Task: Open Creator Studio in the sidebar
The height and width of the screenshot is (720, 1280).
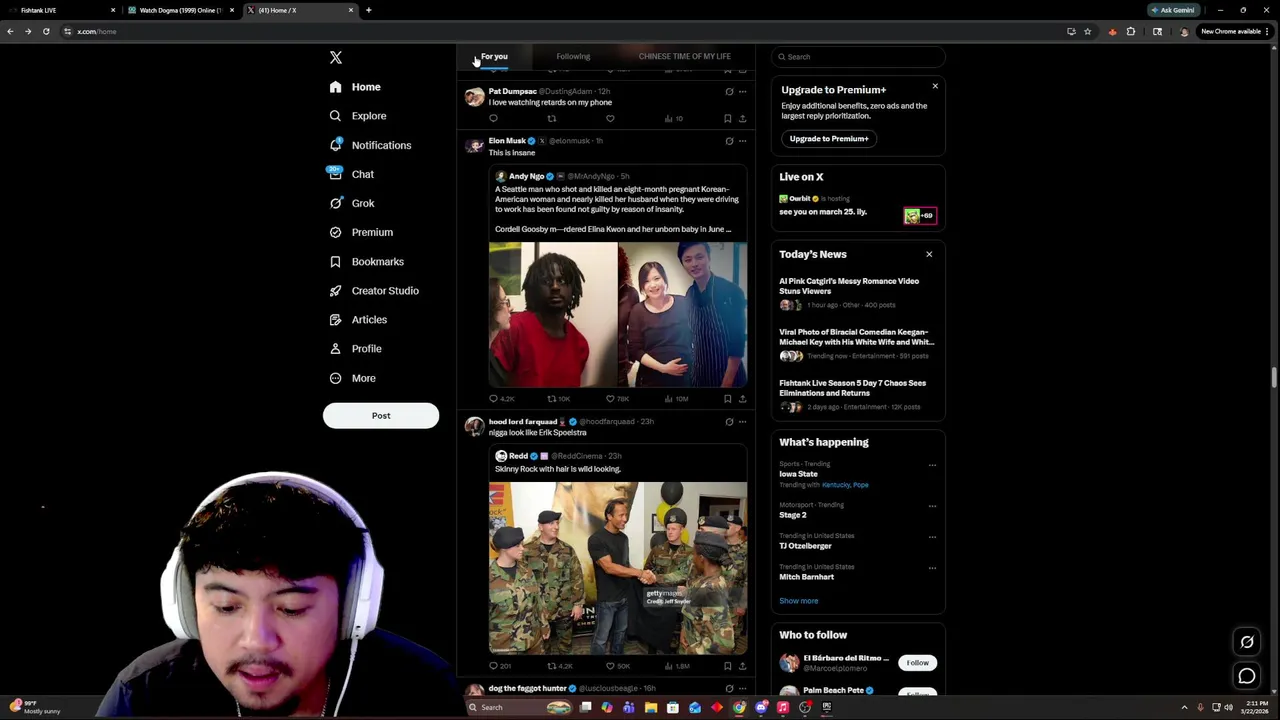Action: click(374, 291)
